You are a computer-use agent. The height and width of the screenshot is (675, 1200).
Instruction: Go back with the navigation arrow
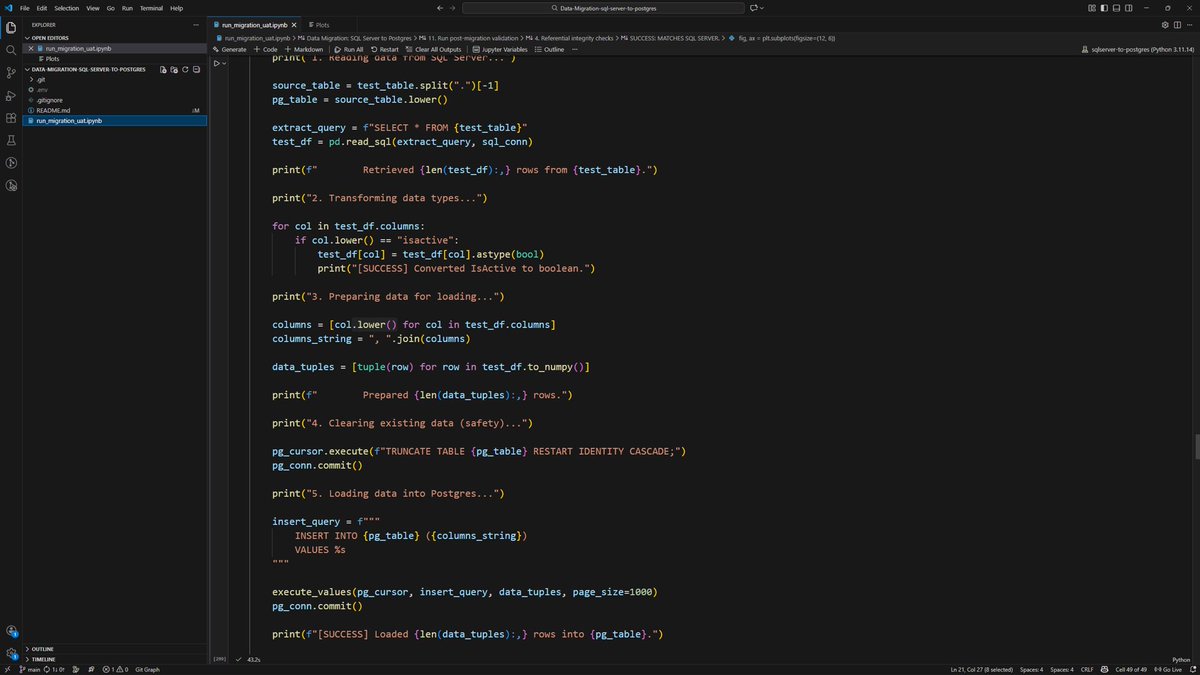click(x=441, y=7)
